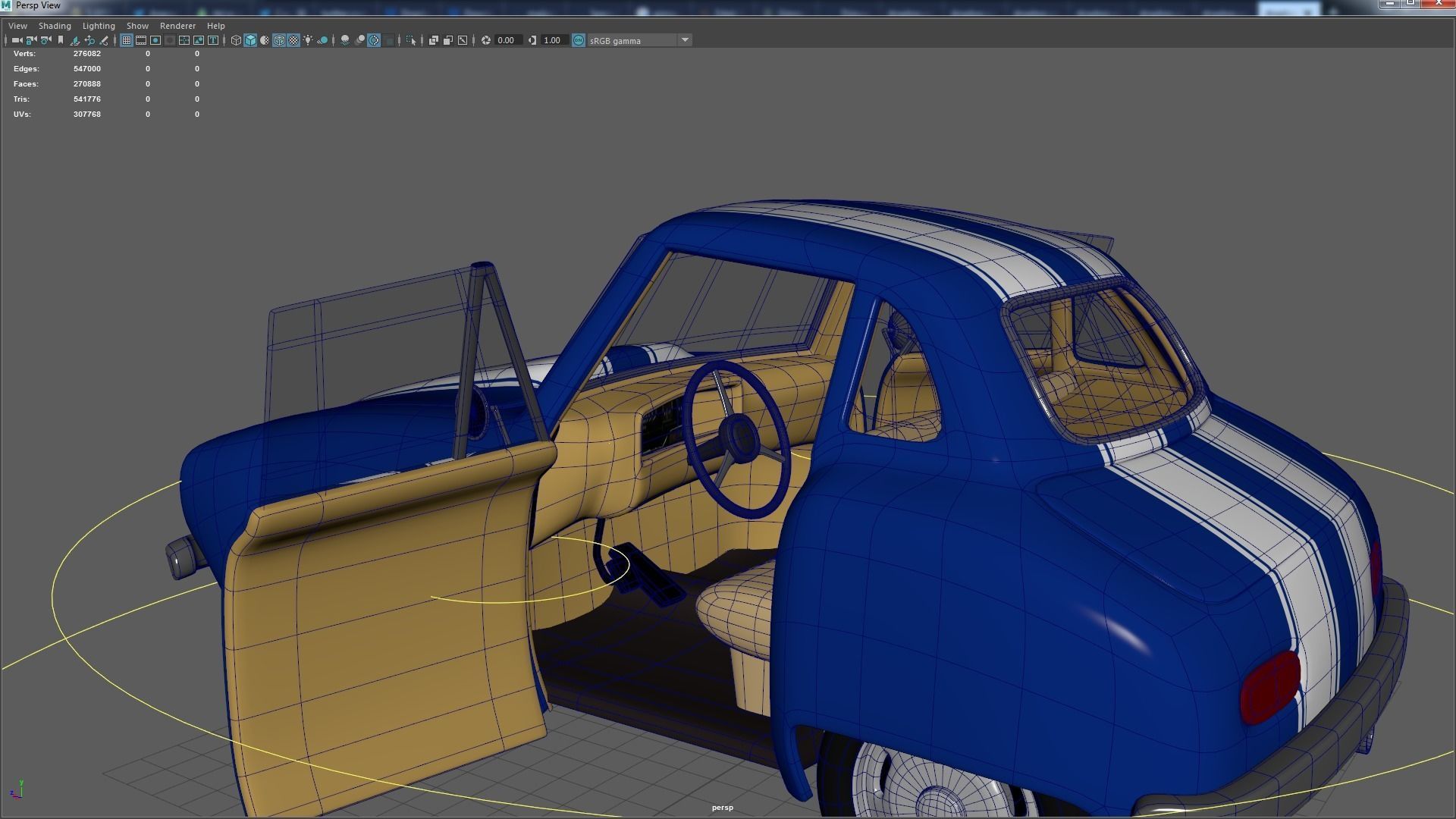The width and height of the screenshot is (1456, 819).
Task: Open the Renderer menu
Action: pyautogui.click(x=177, y=26)
